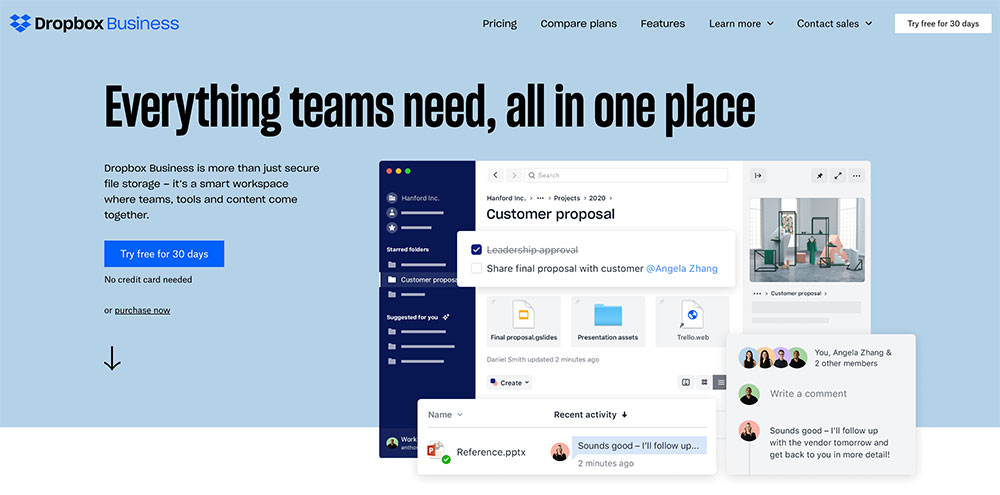Click 2020 in breadcrumb
The image size is (1000, 495).
click(598, 198)
